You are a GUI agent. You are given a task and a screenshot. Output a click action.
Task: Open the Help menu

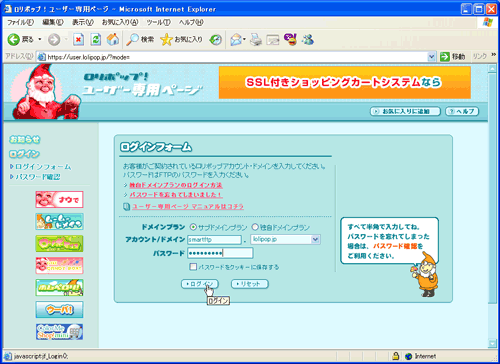tap(191, 22)
